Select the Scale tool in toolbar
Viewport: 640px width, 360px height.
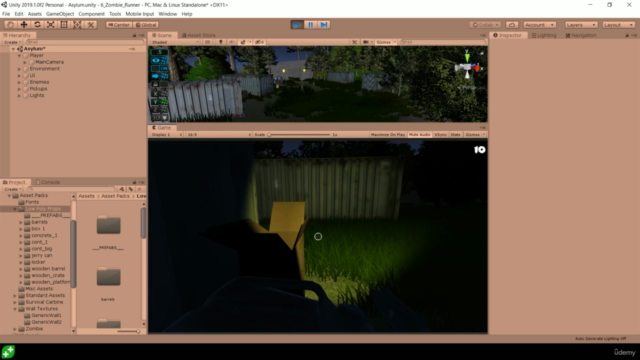[x=51, y=25]
